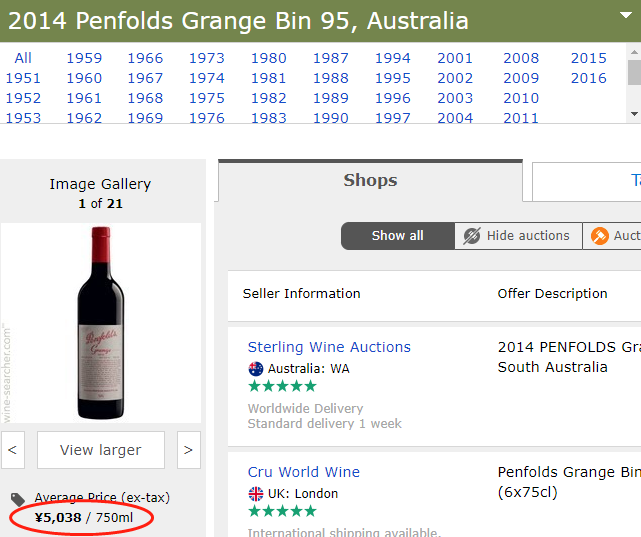This screenshot has width=641, height=537.
Task: Click the ¥5,038 average price text
Action: pos(58,518)
